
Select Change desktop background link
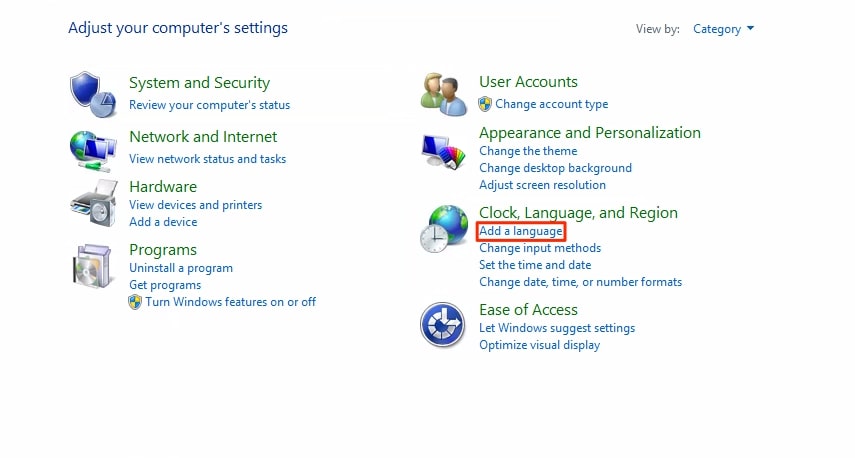coord(555,168)
